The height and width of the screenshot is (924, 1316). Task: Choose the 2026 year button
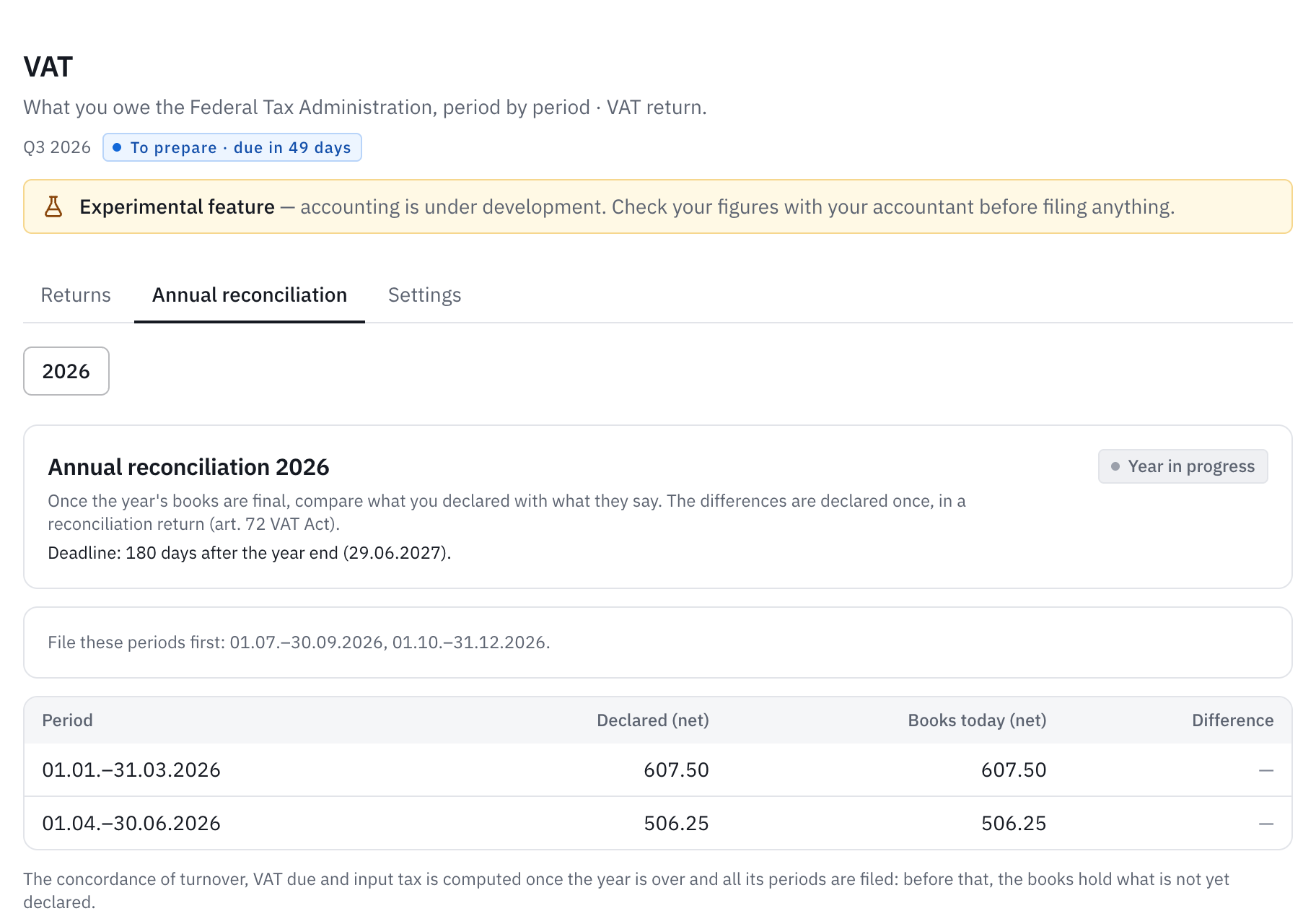pyautogui.click(x=66, y=371)
